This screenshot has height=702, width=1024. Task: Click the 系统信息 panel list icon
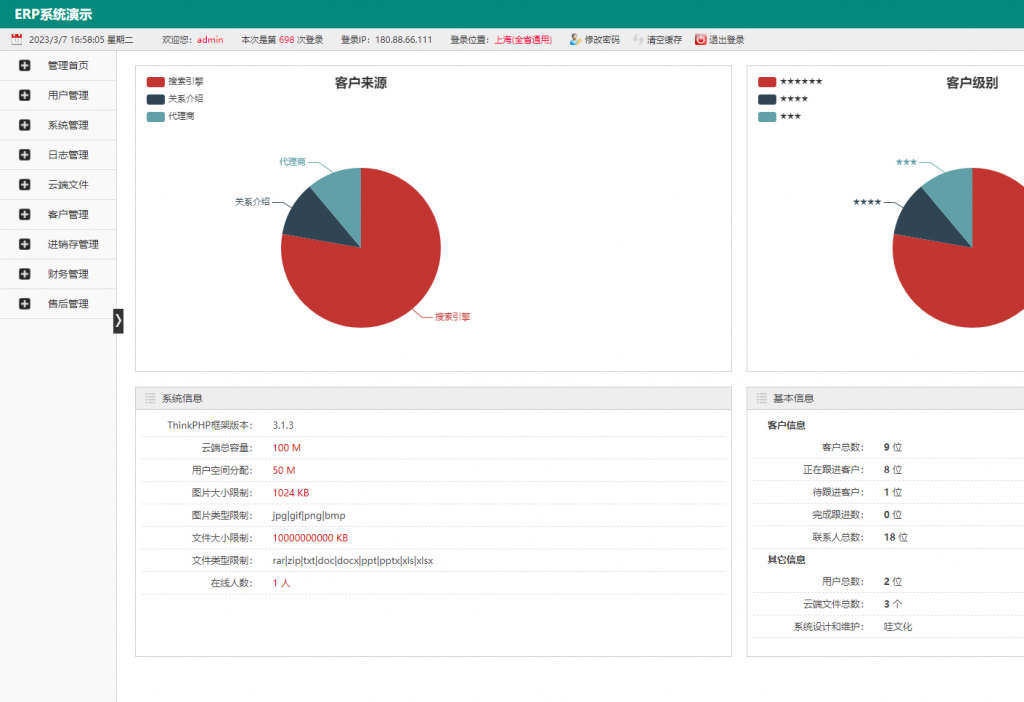(150, 398)
